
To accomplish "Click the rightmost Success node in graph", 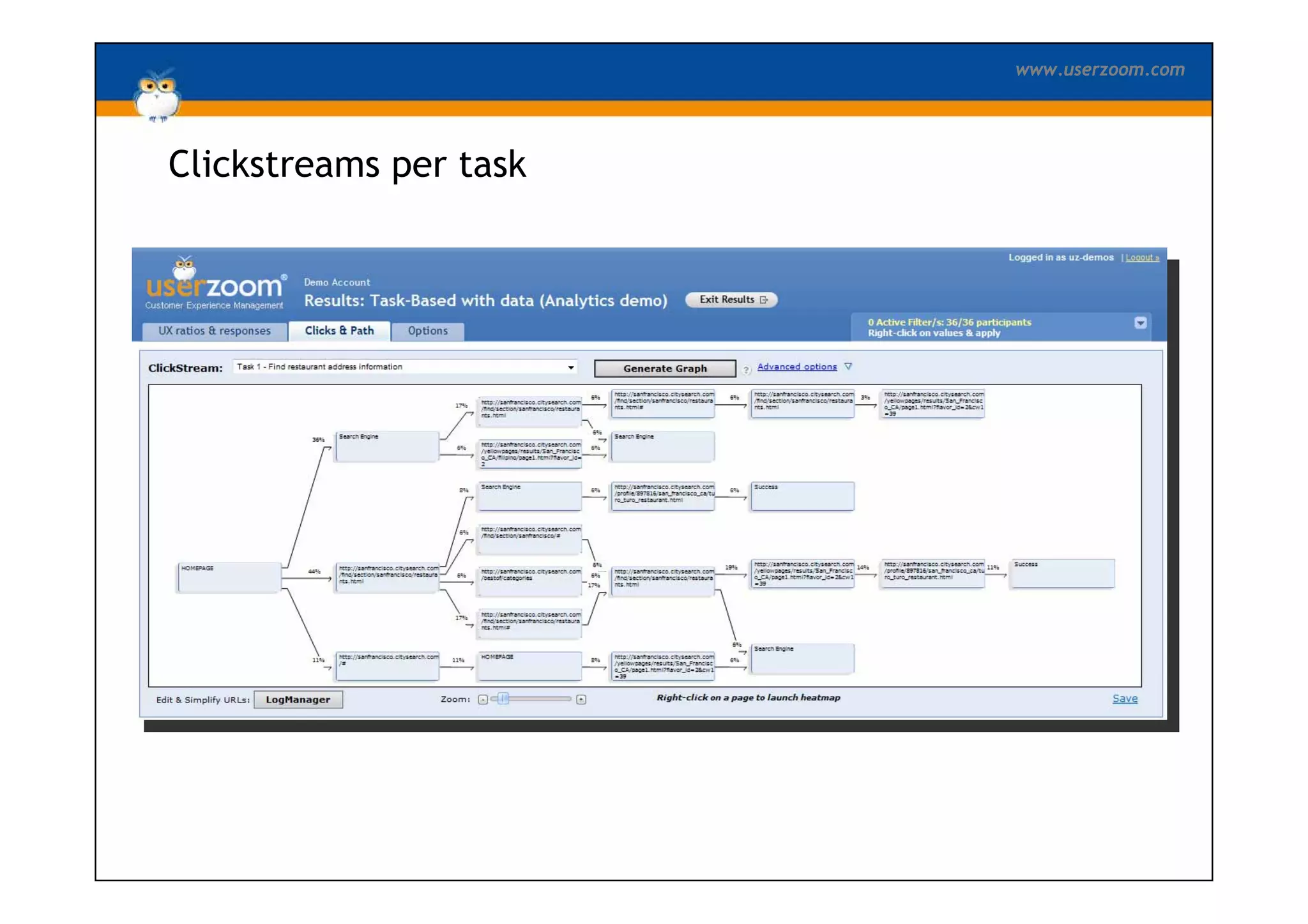I will pos(1061,573).
